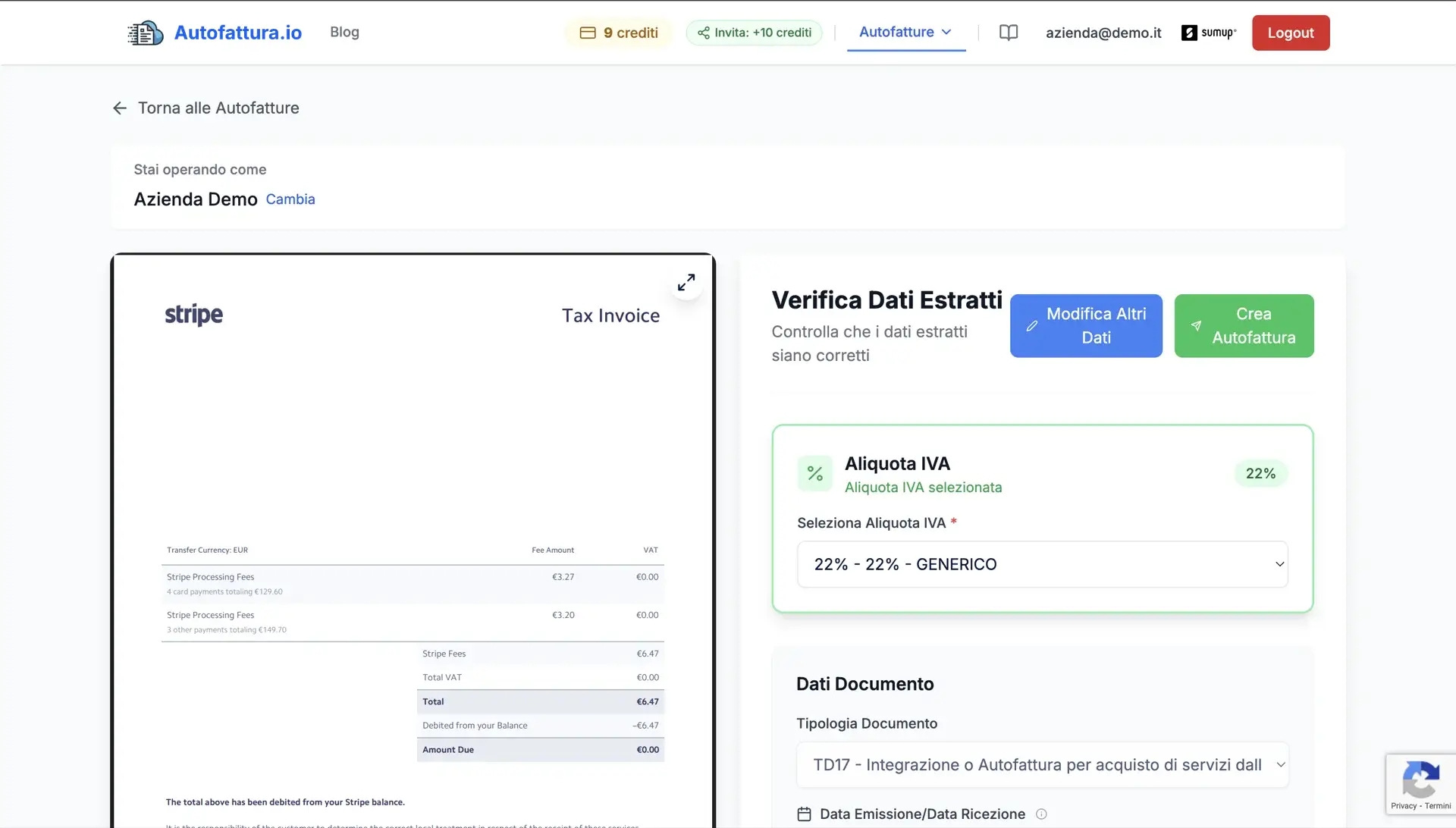Click the credit card icon beside 9 crediti
Image resolution: width=1456 pixels, height=828 pixels.
(x=588, y=33)
